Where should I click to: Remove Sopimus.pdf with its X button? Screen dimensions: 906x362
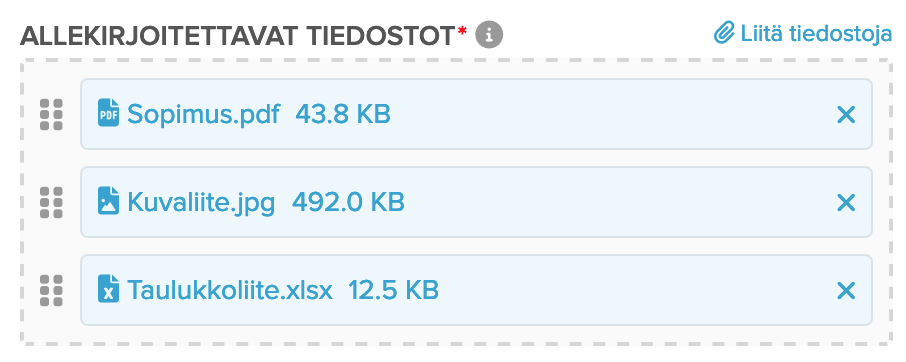pos(846,115)
